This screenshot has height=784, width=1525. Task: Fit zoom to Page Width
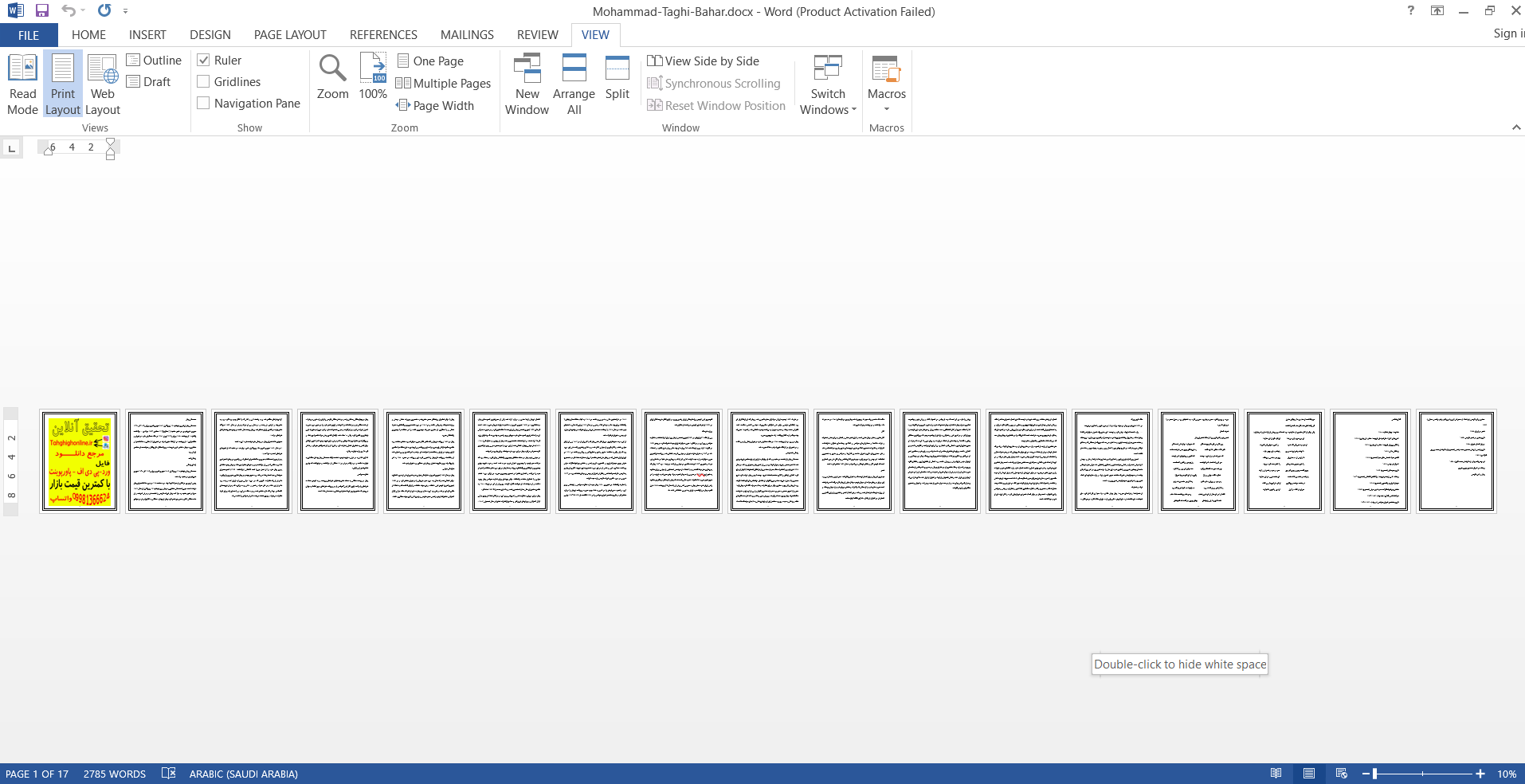coord(435,106)
